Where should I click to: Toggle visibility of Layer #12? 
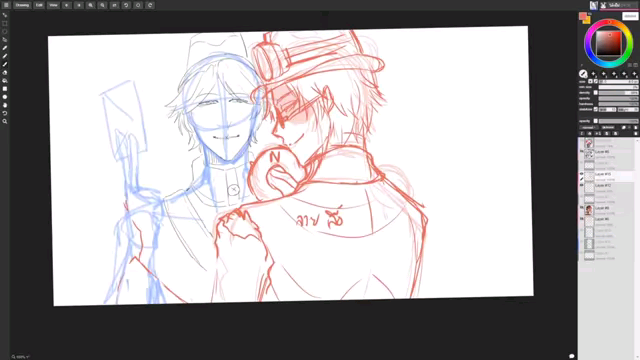point(582,185)
